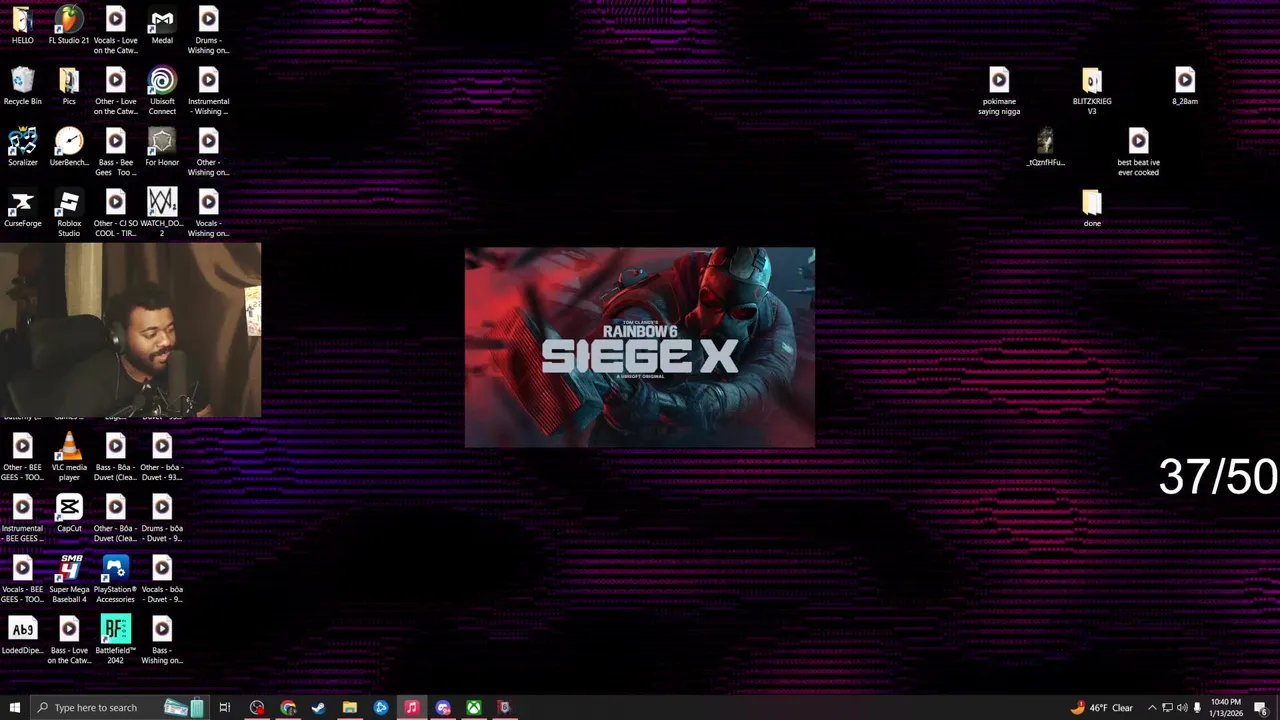The height and width of the screenshot is (720, 1280).
Task: Click the microphone tray icon
Action: (1197, 708)
